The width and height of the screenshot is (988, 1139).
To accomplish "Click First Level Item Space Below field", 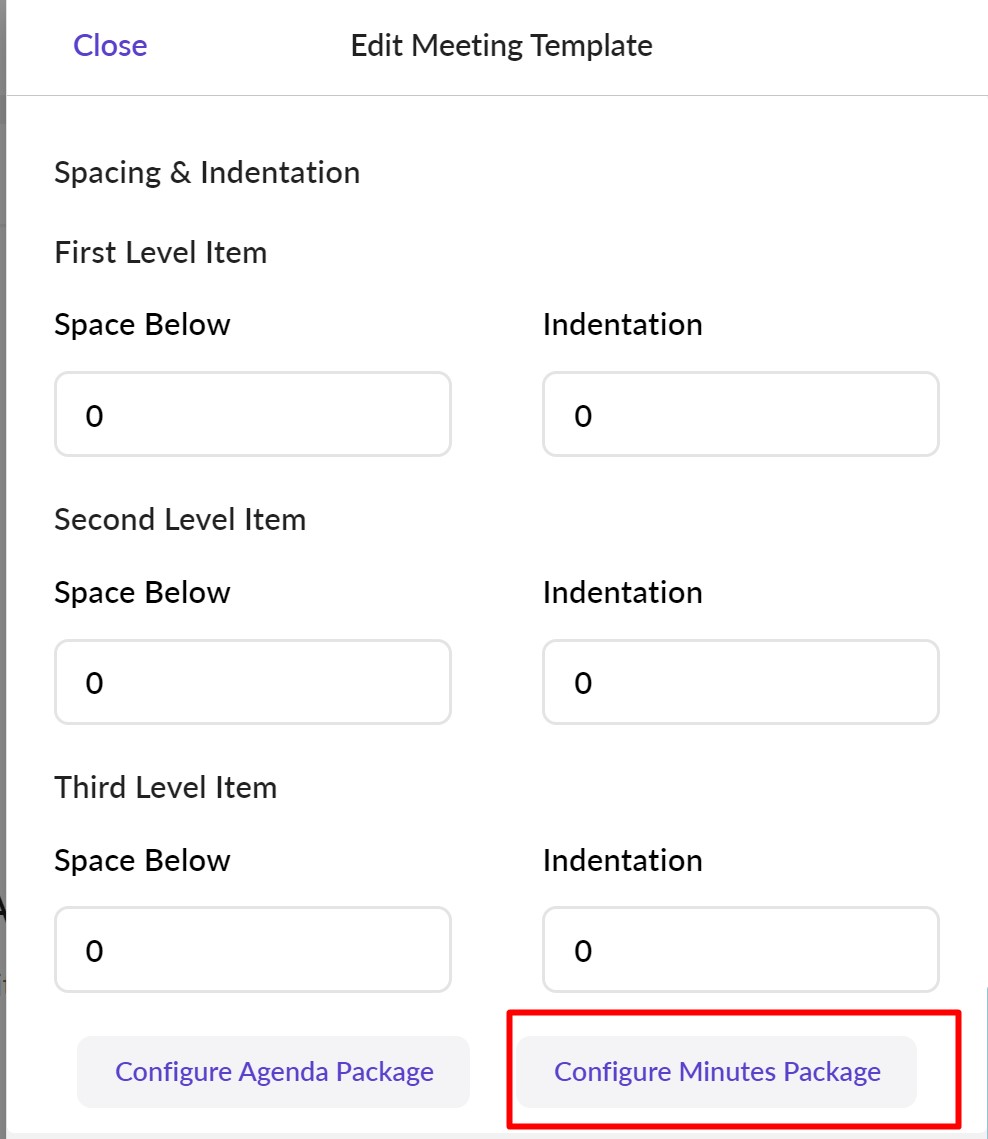I will (253, 415).
